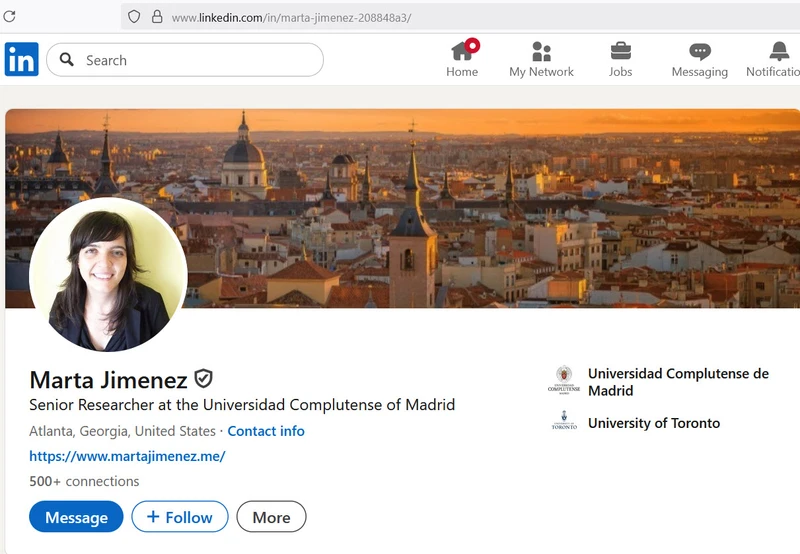Open Marta Jimenez's profile photo
Screen dimensions: 800x554
(x=108, y=274)
